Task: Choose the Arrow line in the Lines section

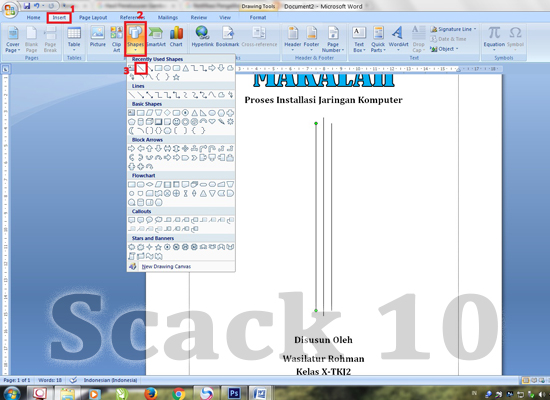Action: (141, 95)
